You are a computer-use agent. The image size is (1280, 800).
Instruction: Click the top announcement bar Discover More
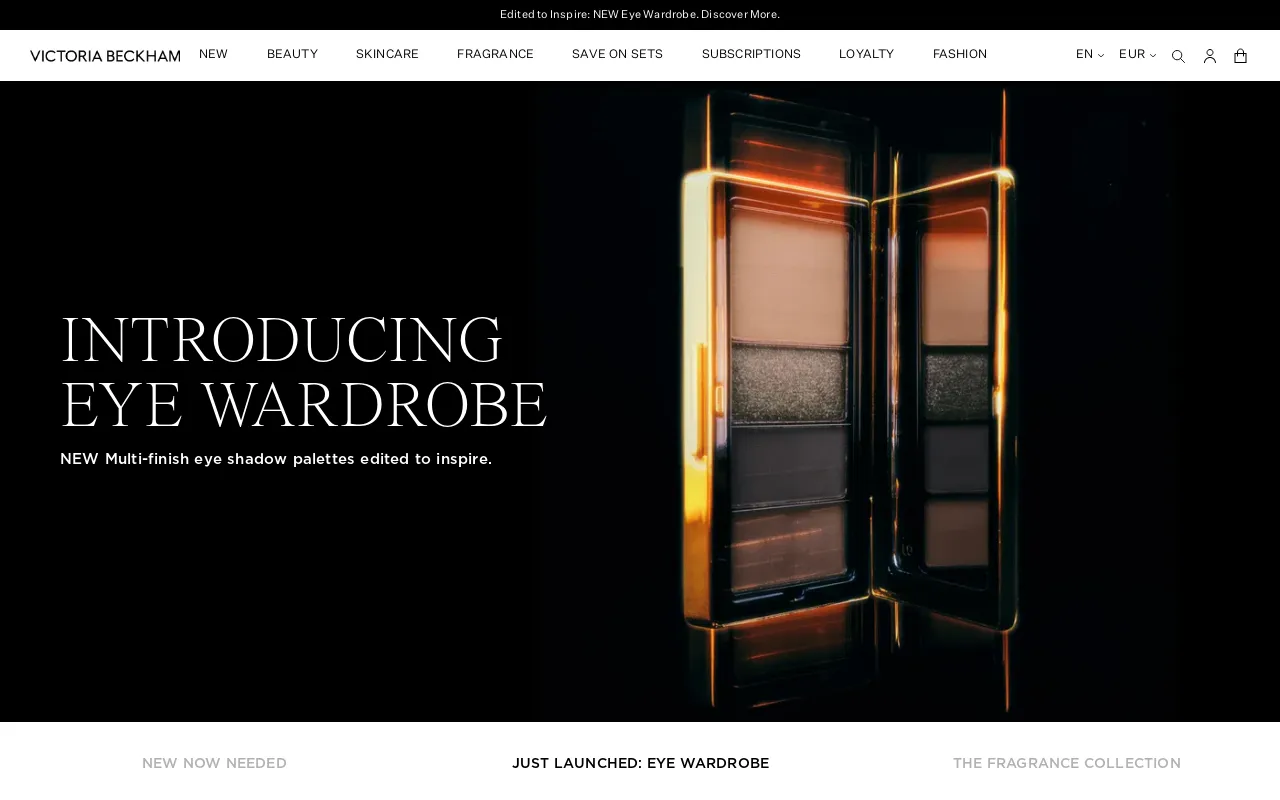(x=740, y=15)
